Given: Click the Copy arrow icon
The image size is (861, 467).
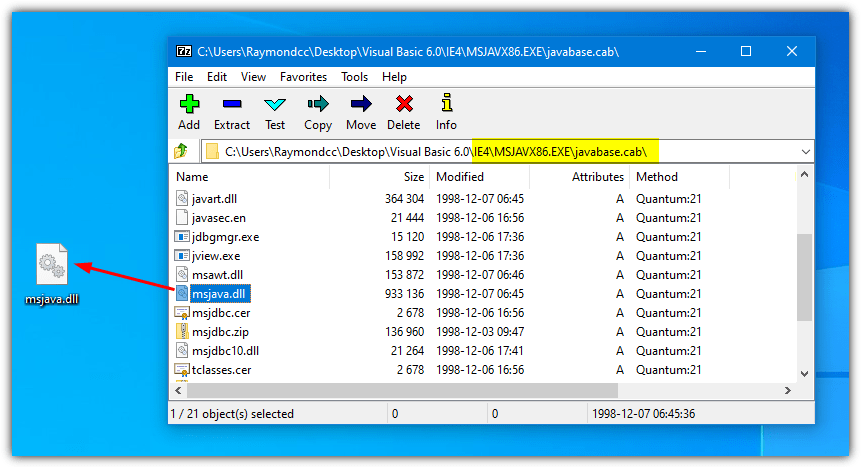Looking at the screenshot, I should (318, 104).
